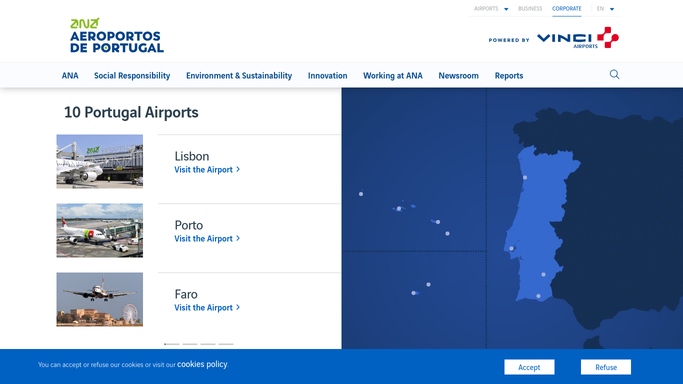Open the Environment & Sustainability menu
Viewport: 683px width, 384px height.
(239, 75)
